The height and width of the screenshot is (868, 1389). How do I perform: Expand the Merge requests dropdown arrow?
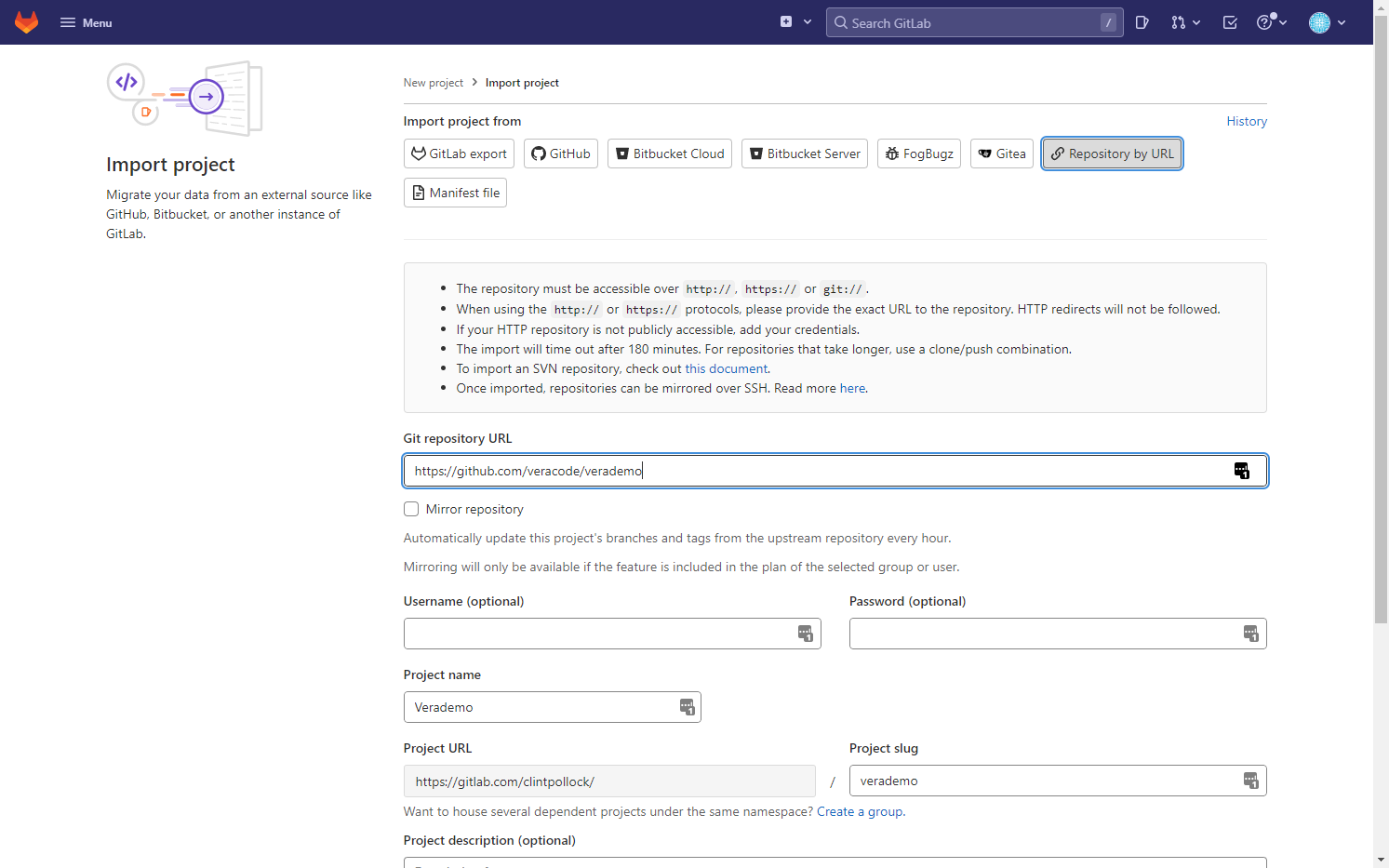tap(1196, 22)
